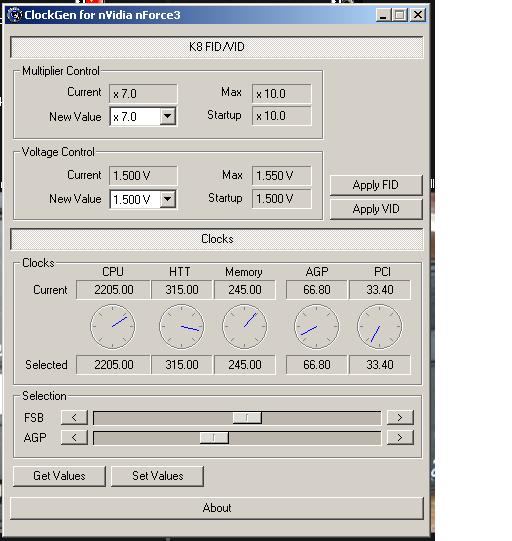Collapse the K8 FID/VID section header
The width and height of the screenshot is (512, 541).
(217, 47)
